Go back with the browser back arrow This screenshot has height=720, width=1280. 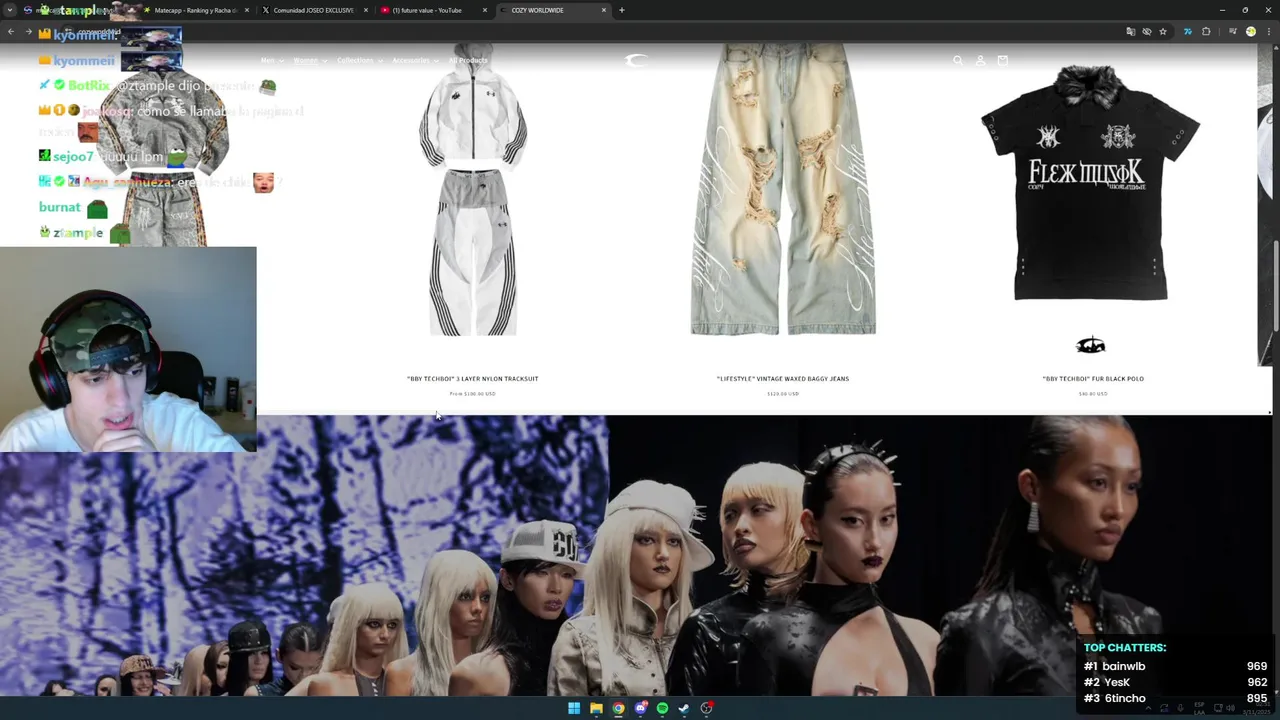coord(11,32)
